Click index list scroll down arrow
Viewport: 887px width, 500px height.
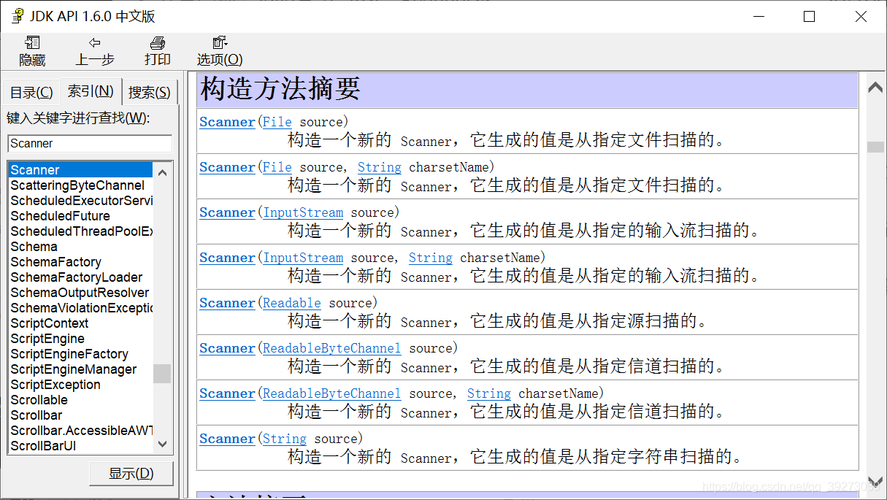point(162,444)
